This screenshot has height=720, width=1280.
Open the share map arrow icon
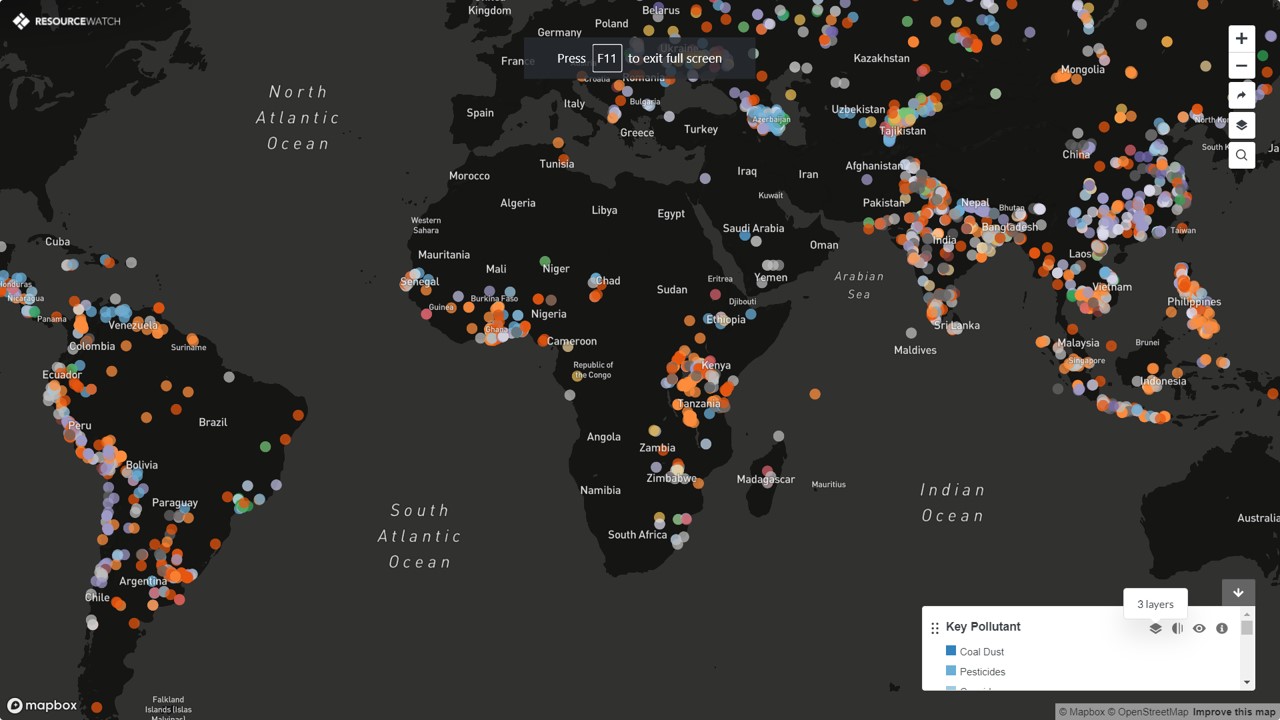coord(1241,95)
